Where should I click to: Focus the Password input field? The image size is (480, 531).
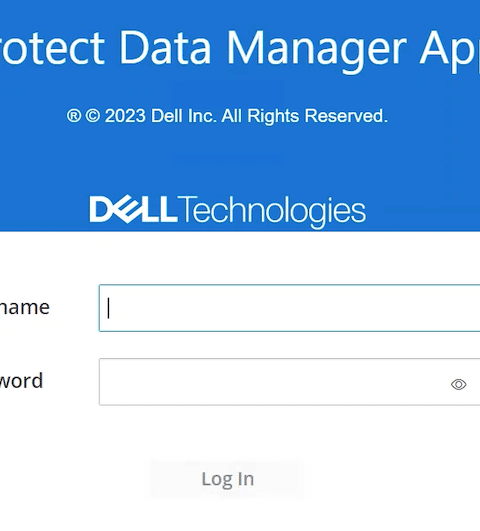point(290,382)
